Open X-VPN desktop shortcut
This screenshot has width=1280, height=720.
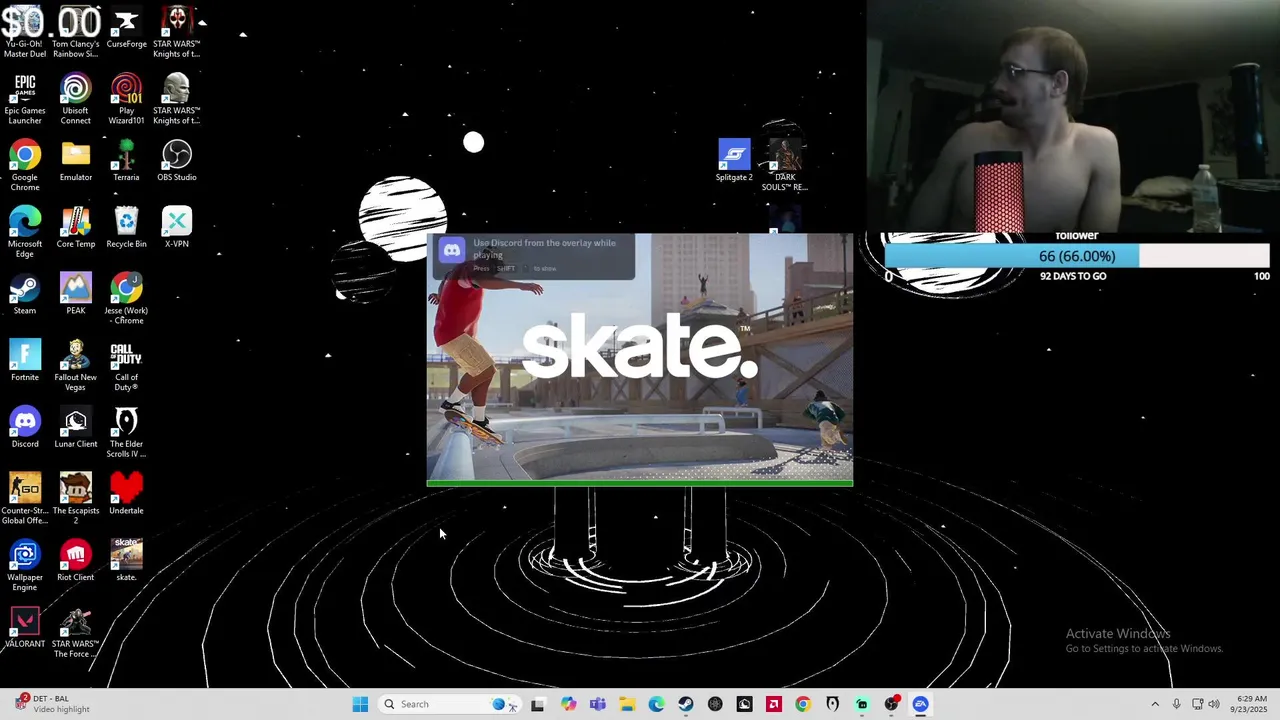click(x=177, y=228)
